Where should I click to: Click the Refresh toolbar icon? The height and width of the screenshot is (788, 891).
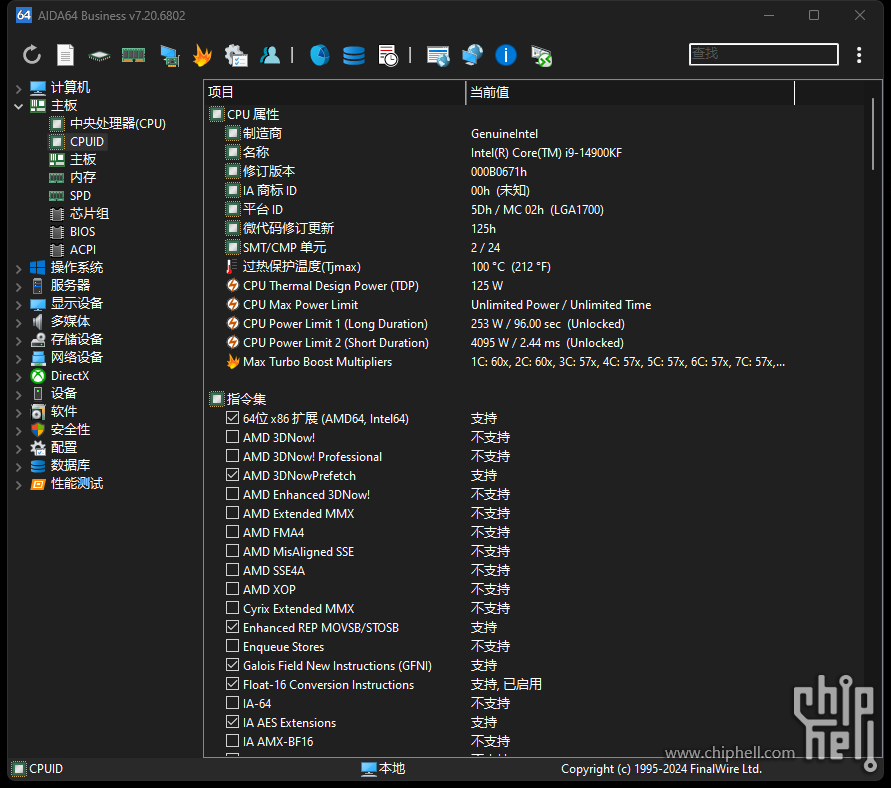tap(32, 55)
